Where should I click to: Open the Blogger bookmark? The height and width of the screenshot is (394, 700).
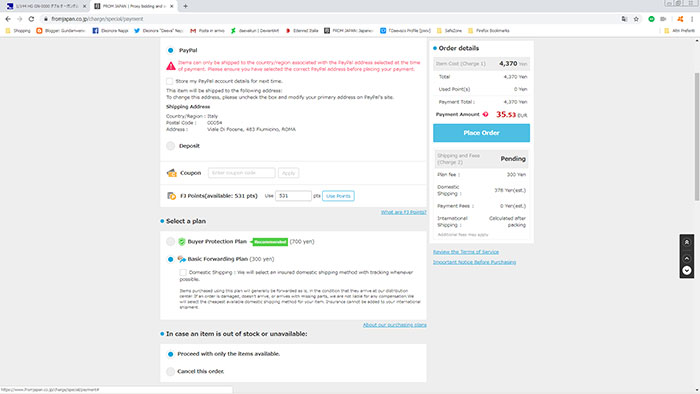(x=61, y=31)
